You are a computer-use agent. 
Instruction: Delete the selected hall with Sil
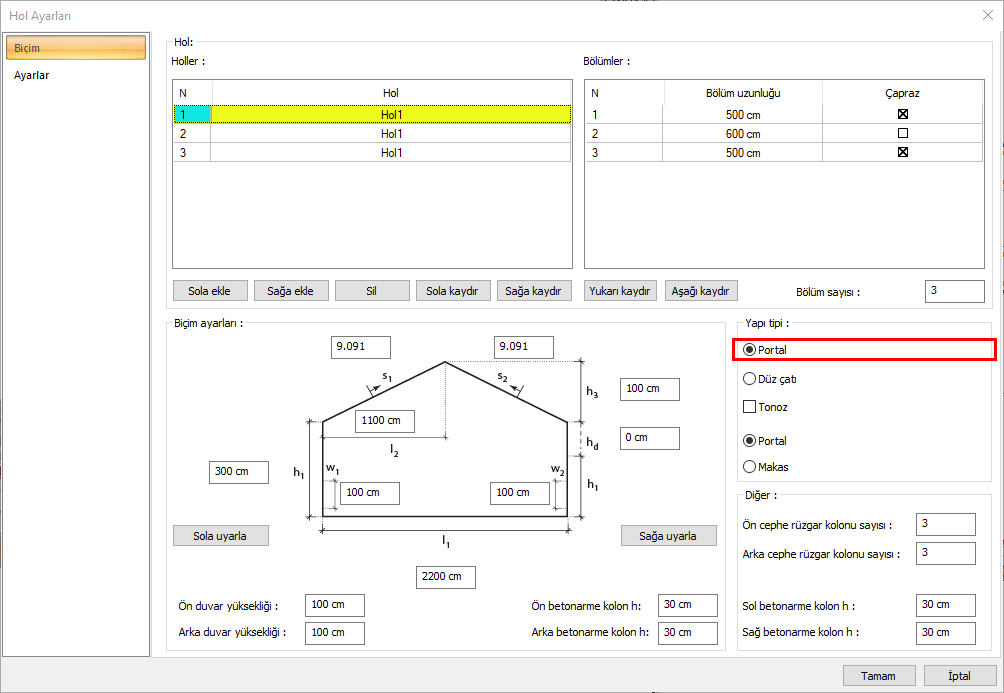pos(372,291)
